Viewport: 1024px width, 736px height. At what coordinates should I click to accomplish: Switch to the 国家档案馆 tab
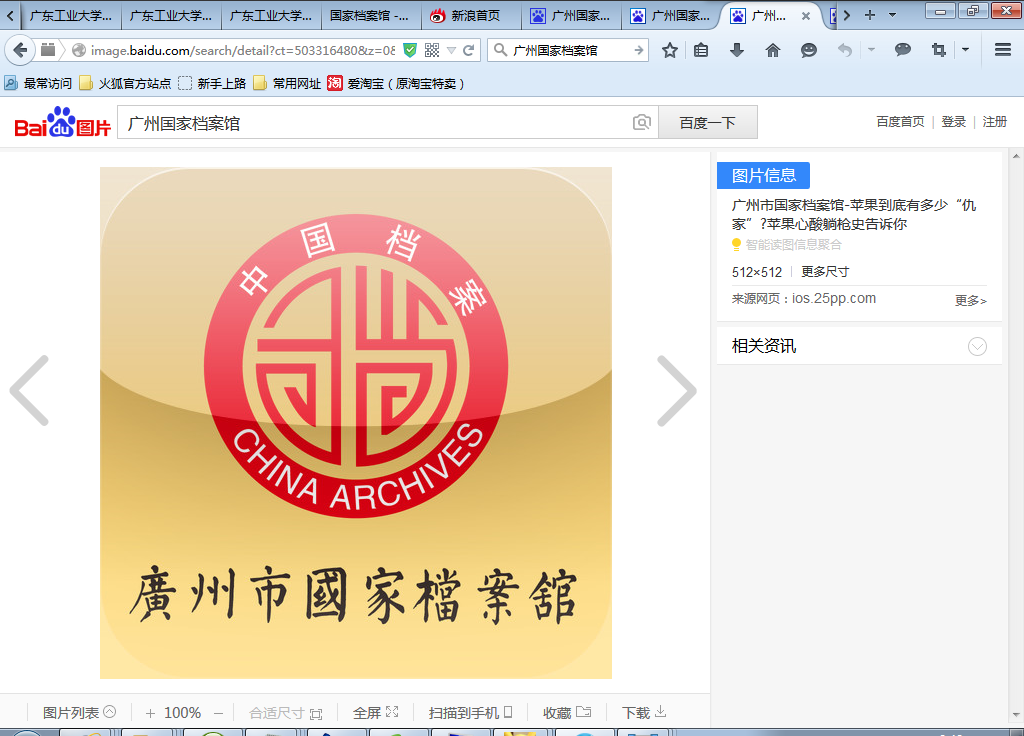point(369,16)
